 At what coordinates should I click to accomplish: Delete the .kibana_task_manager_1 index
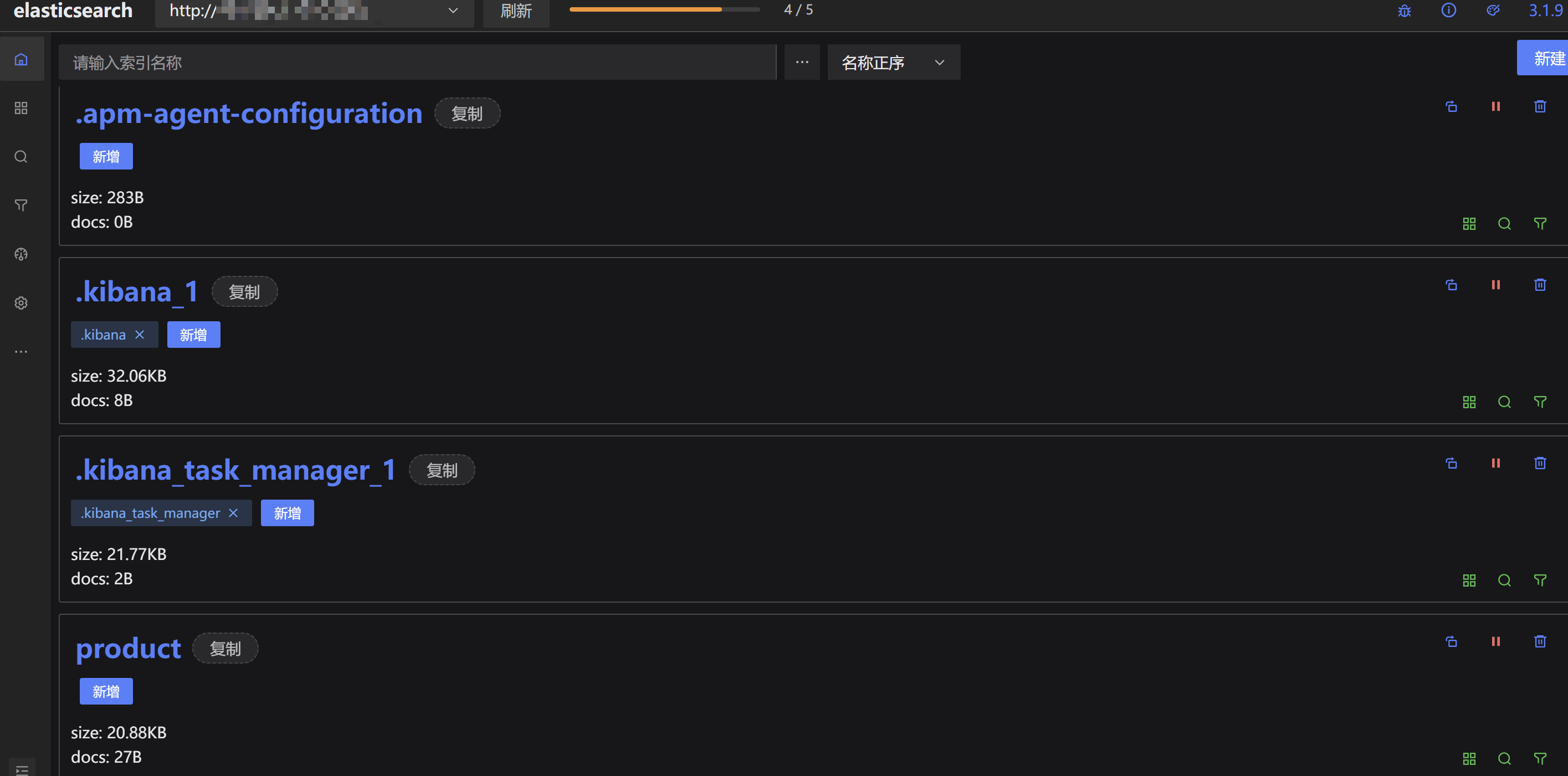(1540, 463)
